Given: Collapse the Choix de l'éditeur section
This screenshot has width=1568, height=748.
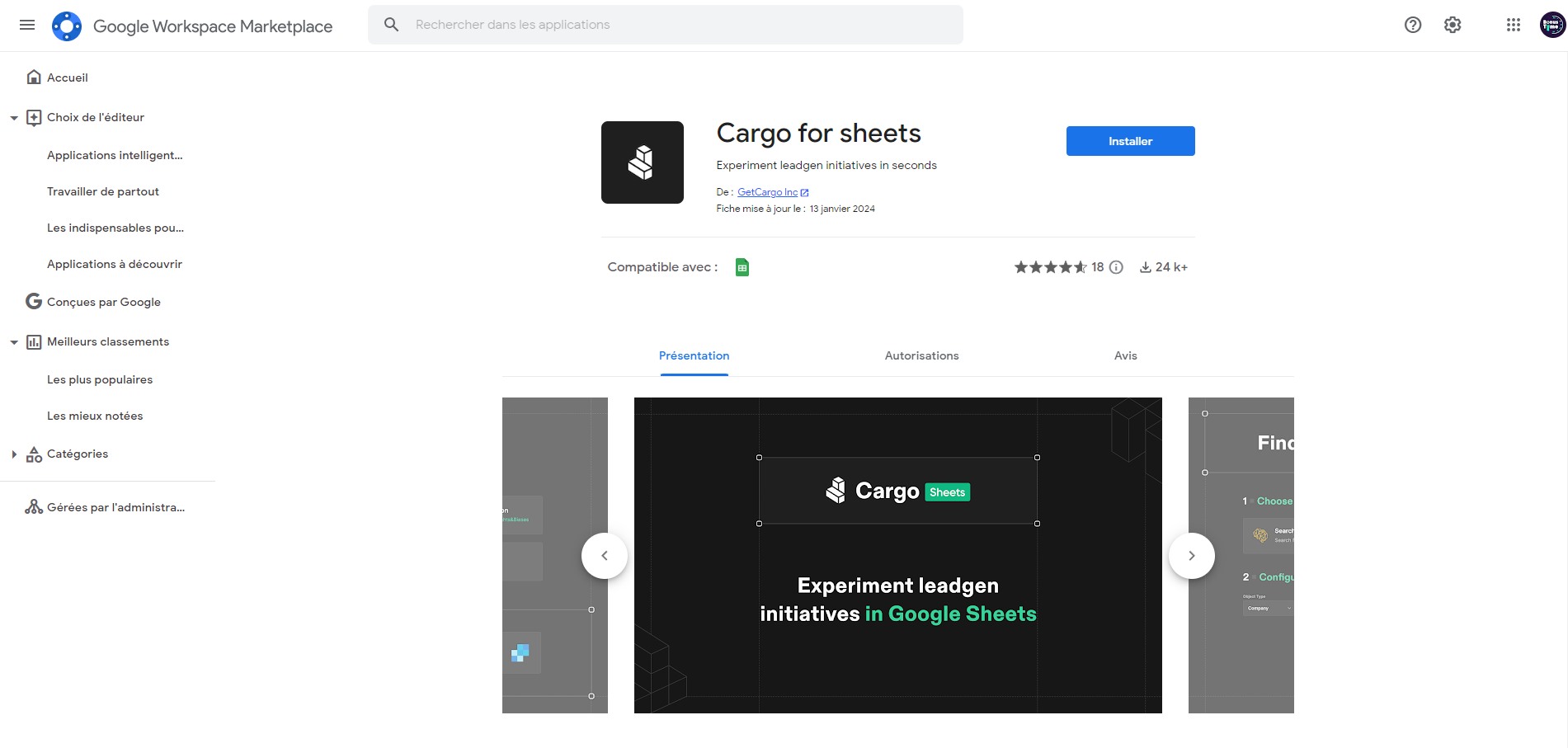Looking at the screenshot, I should [14, 118].
